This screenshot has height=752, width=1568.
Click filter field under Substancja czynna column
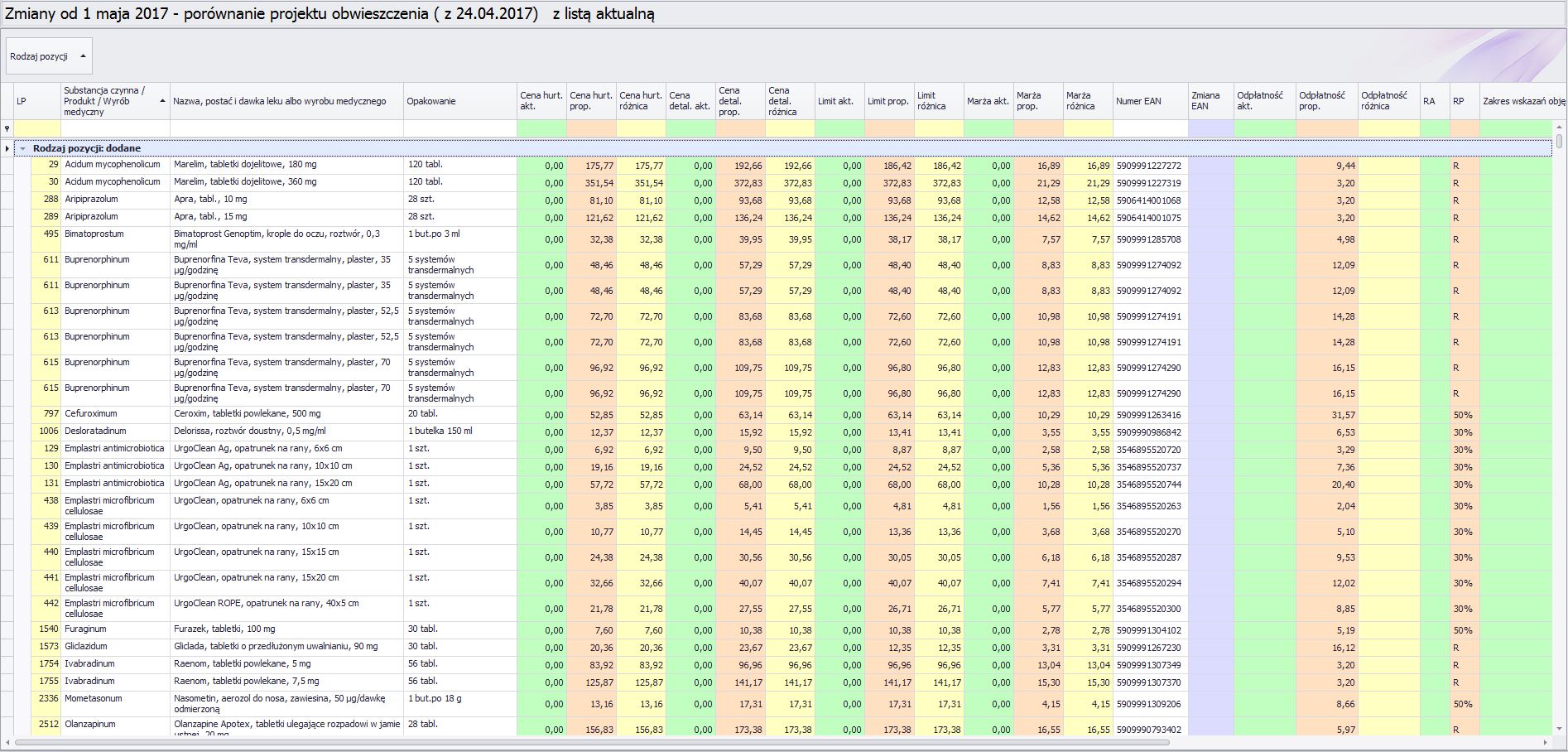[115, 129]
